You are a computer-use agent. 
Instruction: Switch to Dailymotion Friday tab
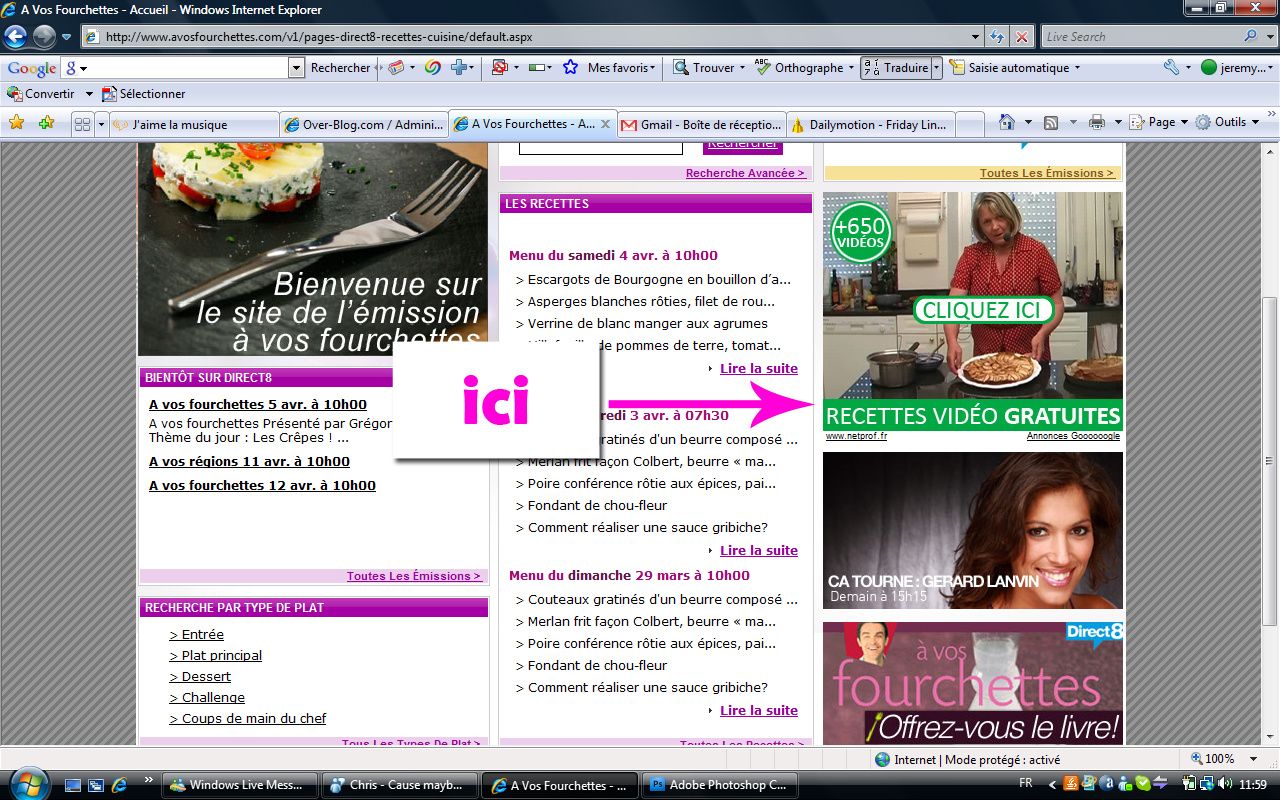coord(870,125)
